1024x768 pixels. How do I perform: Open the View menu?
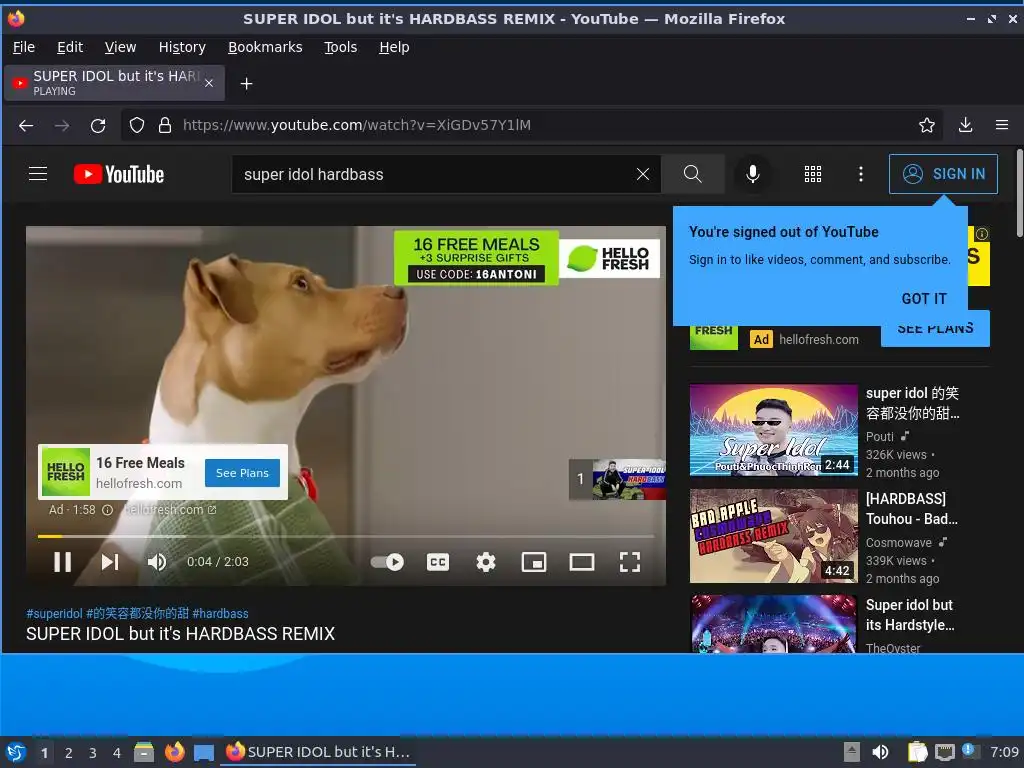coord(120,47)
